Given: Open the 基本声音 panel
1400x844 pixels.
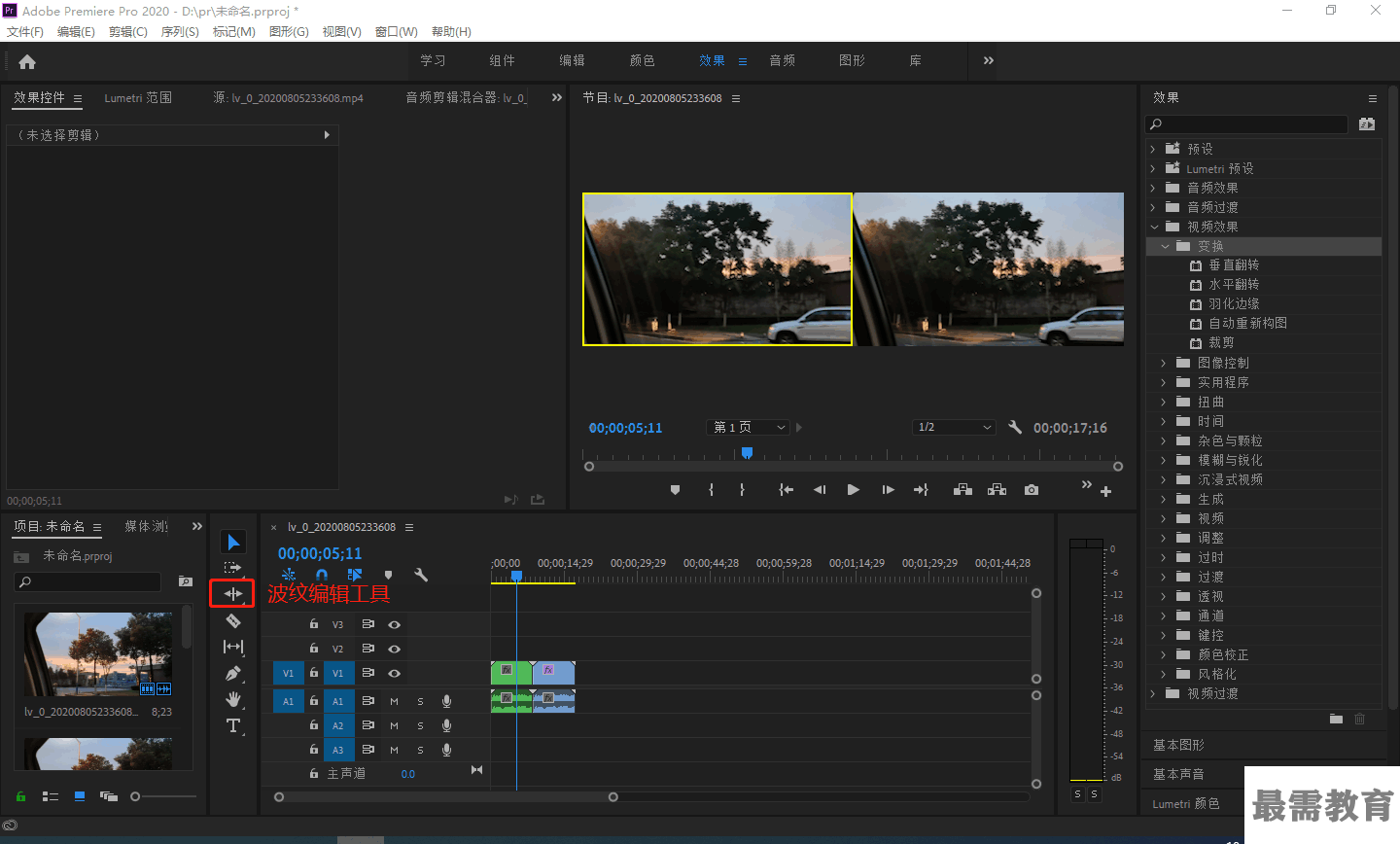Looking at the screenshot, I should [1178, 774].
